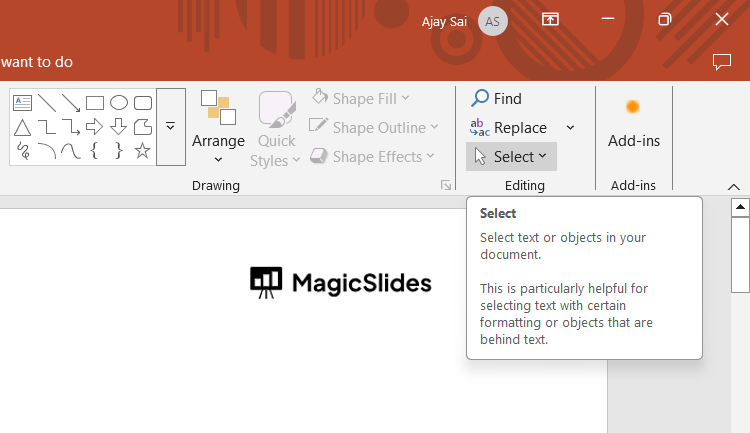Viewport: 750px width, 433px height.
Task: Select the Rounded Rectangle shape
Action: [x=143, y=103]
